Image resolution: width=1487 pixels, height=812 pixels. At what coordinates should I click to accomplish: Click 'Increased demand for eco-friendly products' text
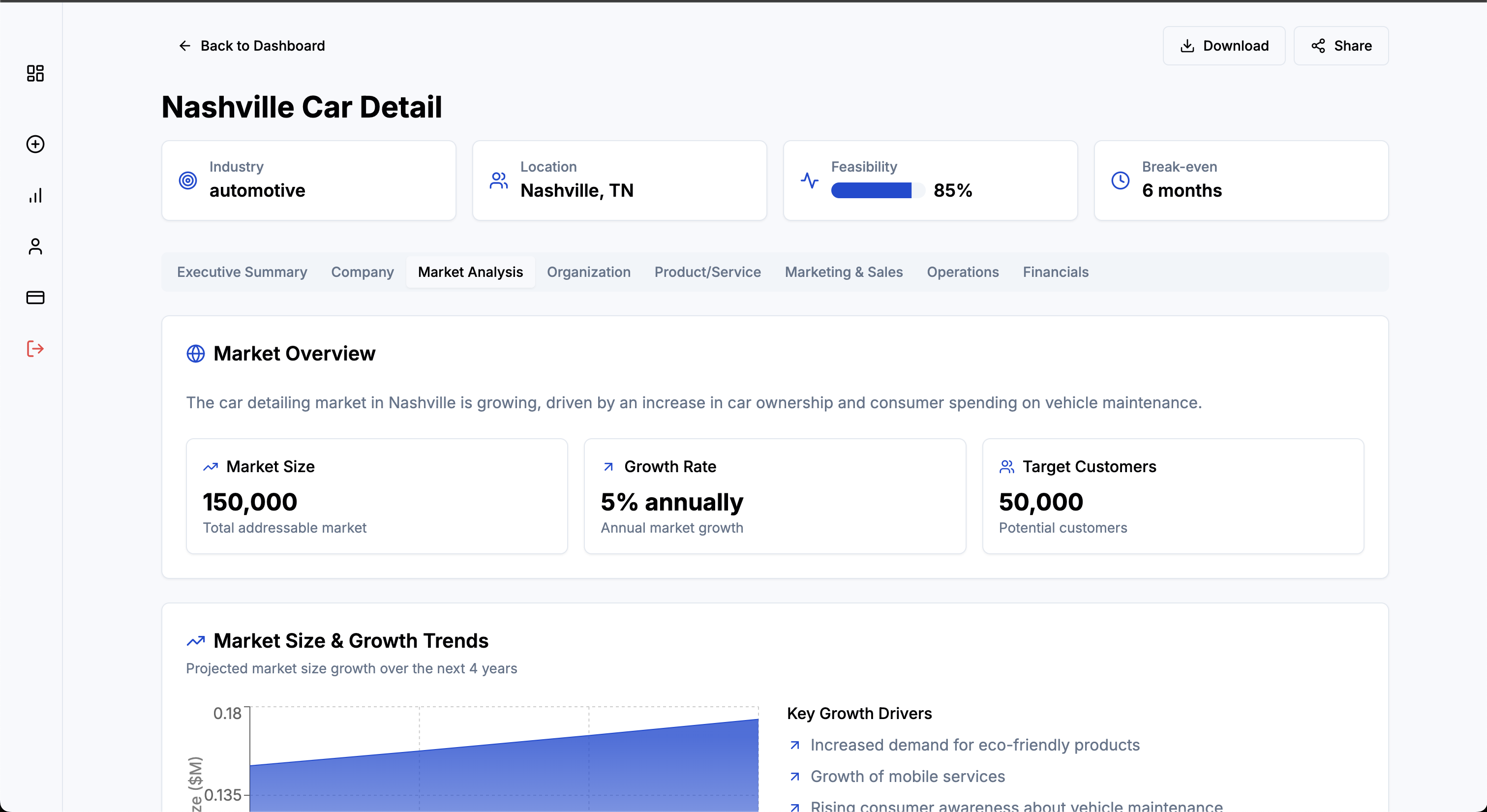975,745
